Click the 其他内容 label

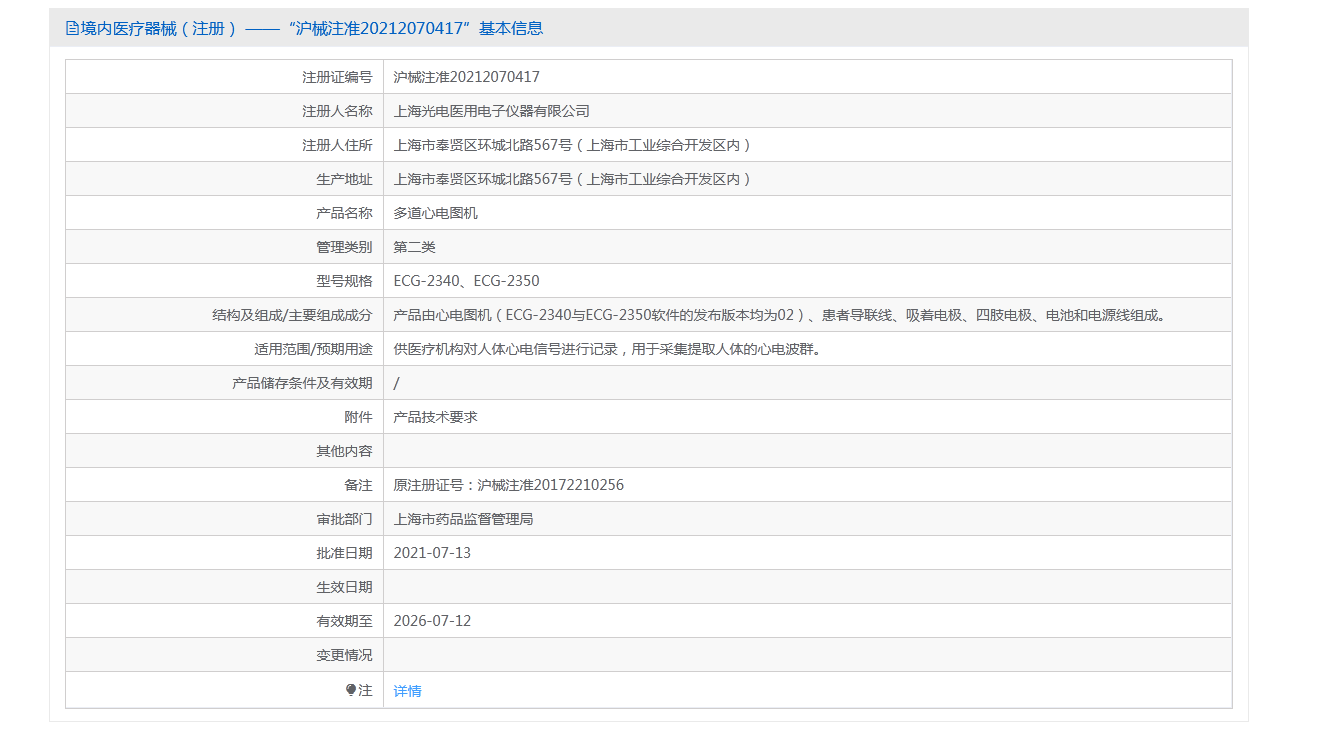tap(345, 451)
